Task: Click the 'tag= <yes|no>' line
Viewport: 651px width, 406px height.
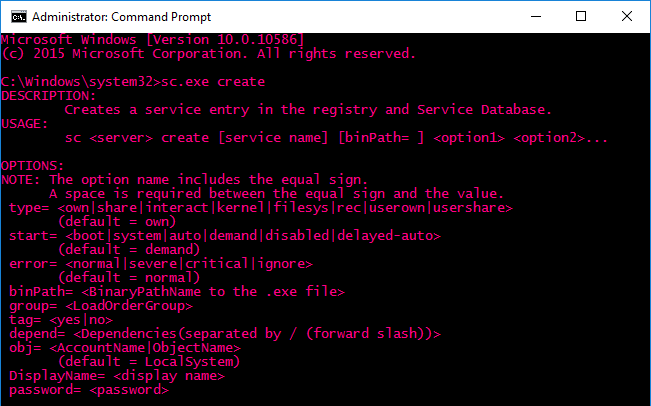Action: click(x=61, y=320)
